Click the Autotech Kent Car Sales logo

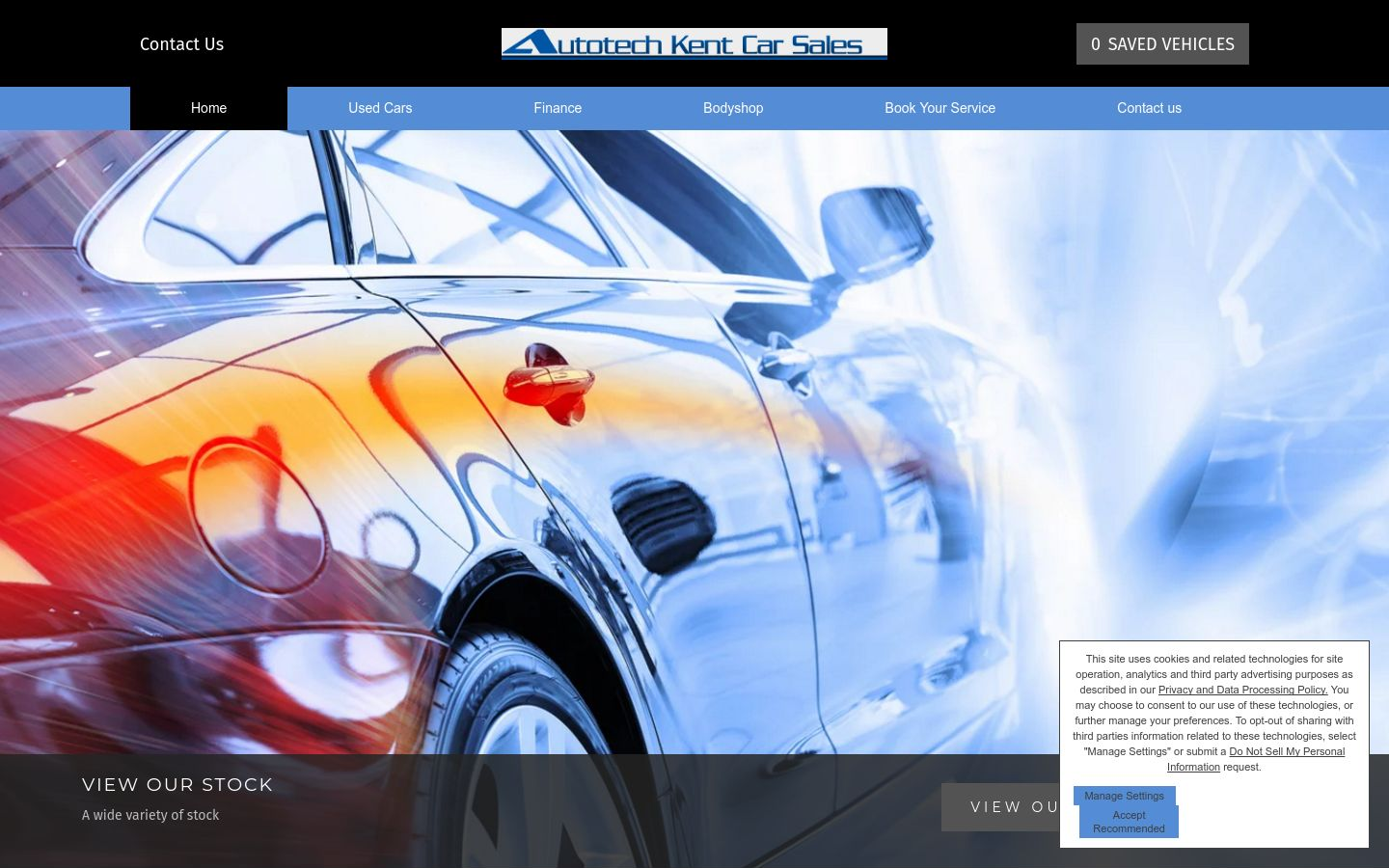point(694,43)
